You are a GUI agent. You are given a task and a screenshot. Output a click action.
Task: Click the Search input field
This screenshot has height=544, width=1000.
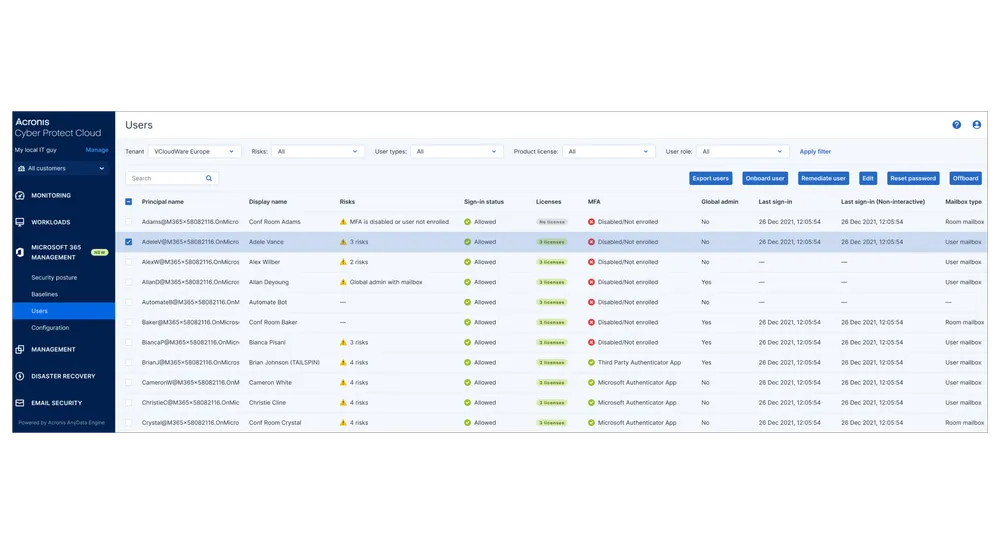click(x=165, y=178)
